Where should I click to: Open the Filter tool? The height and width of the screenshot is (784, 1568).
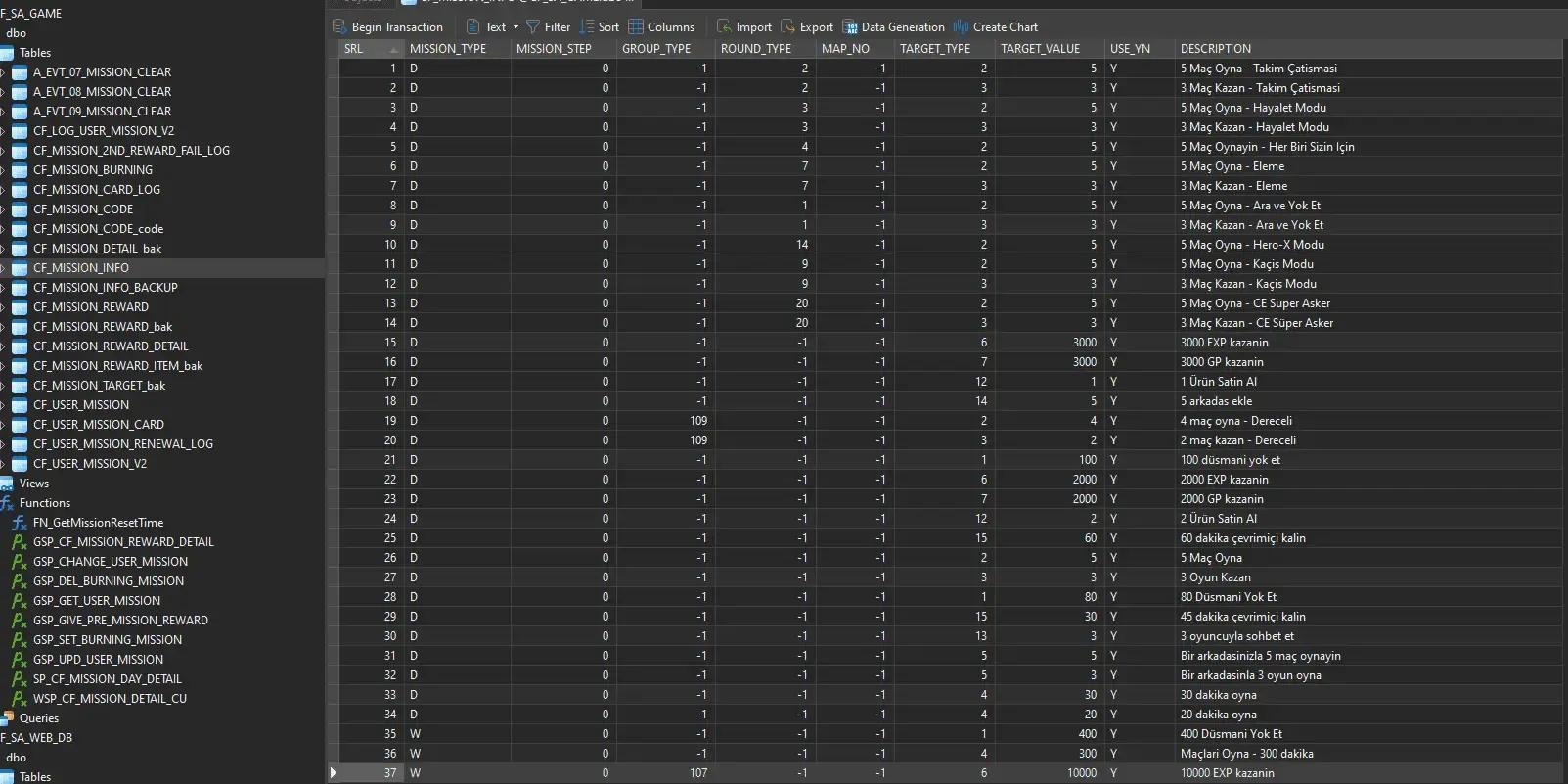(x=533, y=26)
